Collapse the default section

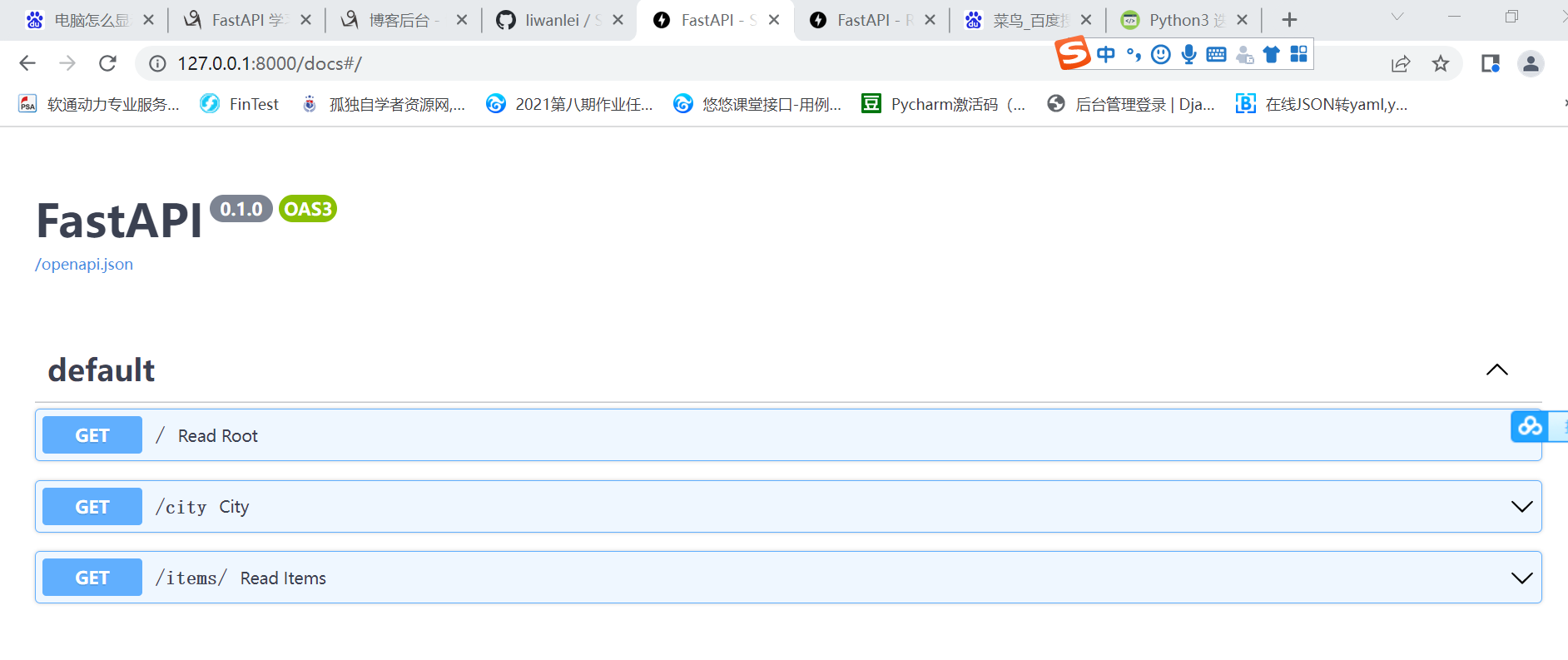click(x=1497, y=370)
